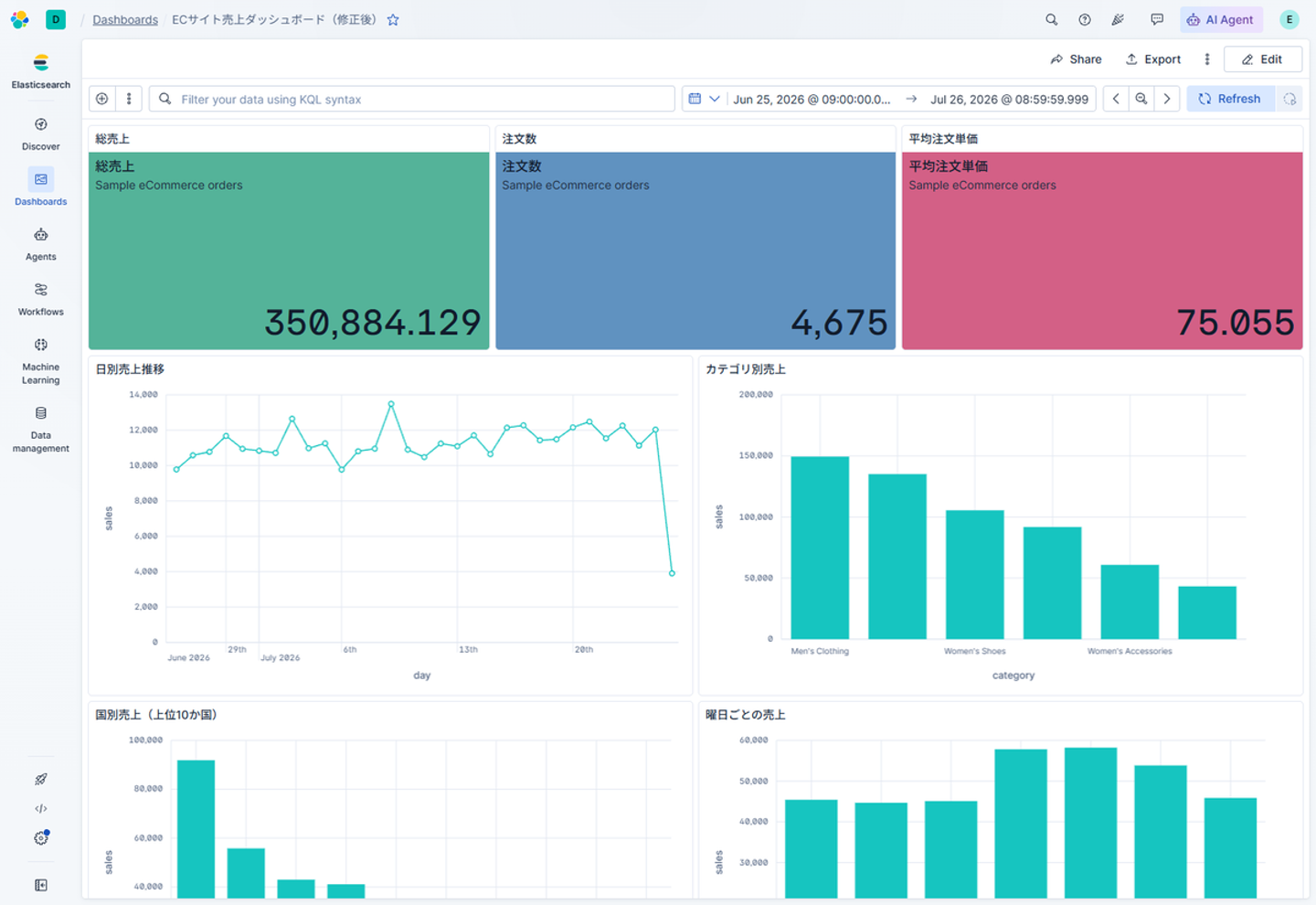The height and width of the screenshot is (905, 1316).
Task: Open Workflows from the sidebar
Action: 41,299
